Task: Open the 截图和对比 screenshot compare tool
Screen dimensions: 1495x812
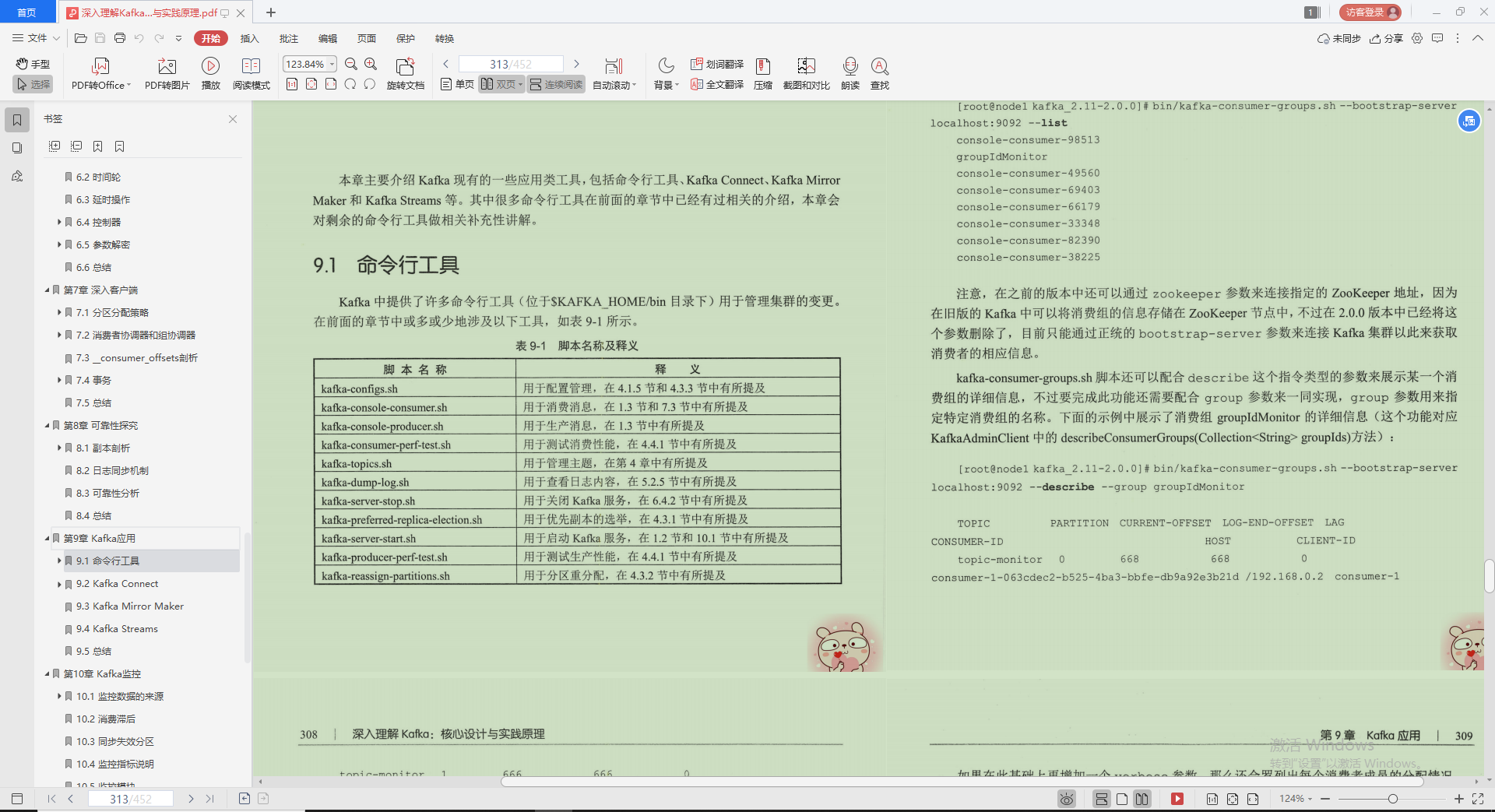Action: point(806,72)
